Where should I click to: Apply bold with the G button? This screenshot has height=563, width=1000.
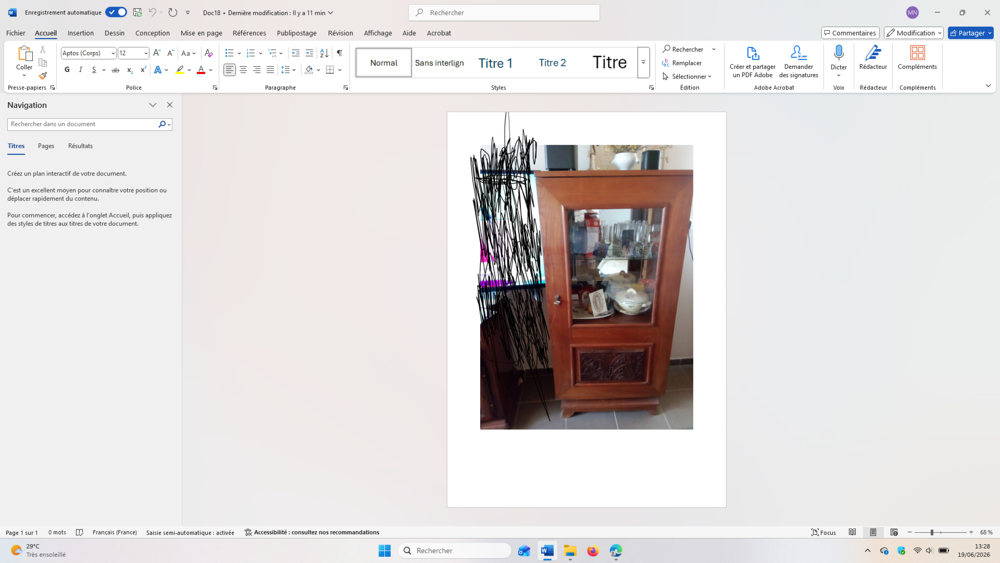[67, 70]
